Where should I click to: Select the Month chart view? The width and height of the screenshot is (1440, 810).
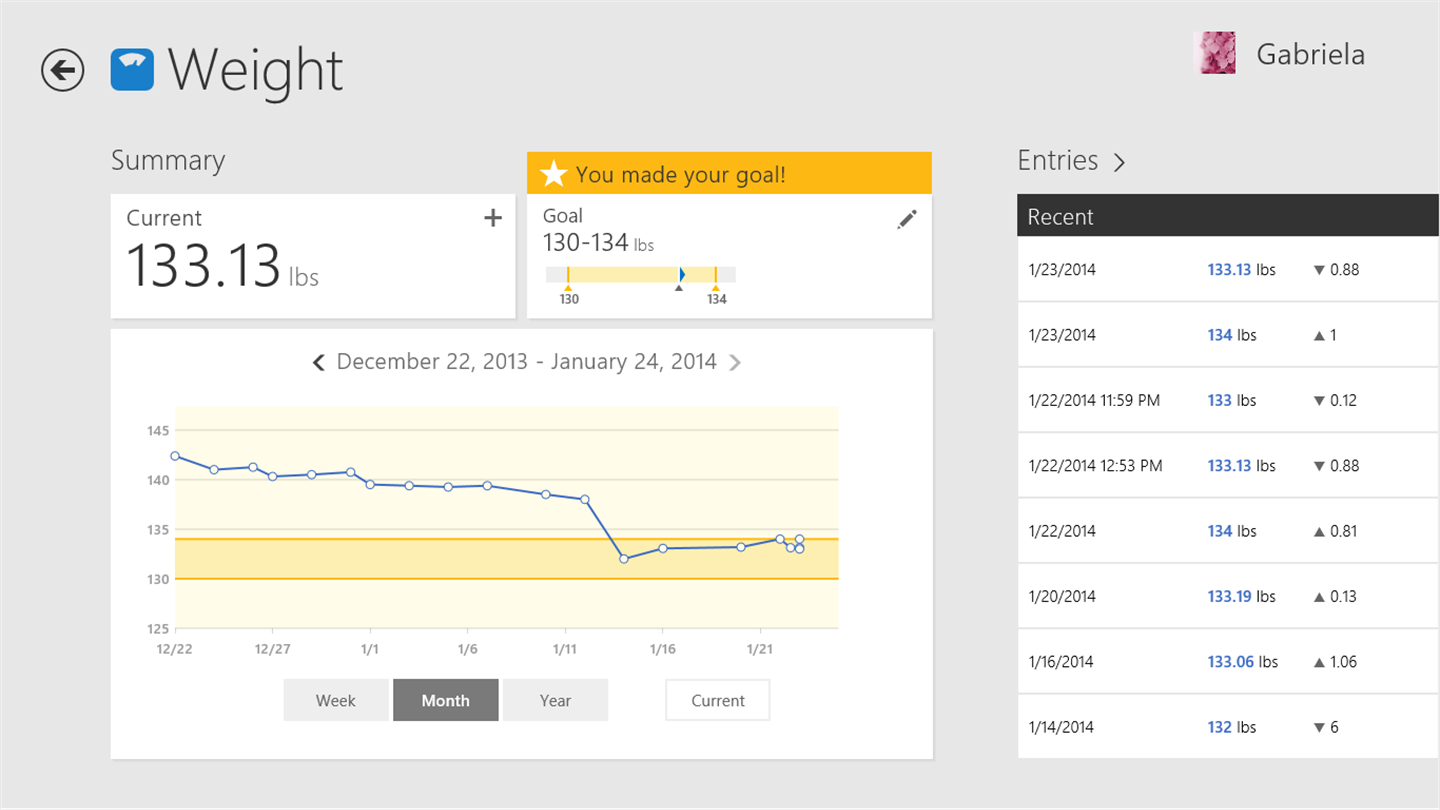click(x=445, y=700)
